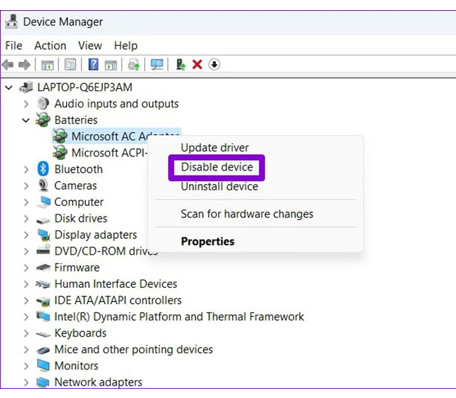Viewport: 456px width, 398px height.
Task: Expand the Keyboards chevron
Action: (x=26, y=333)
